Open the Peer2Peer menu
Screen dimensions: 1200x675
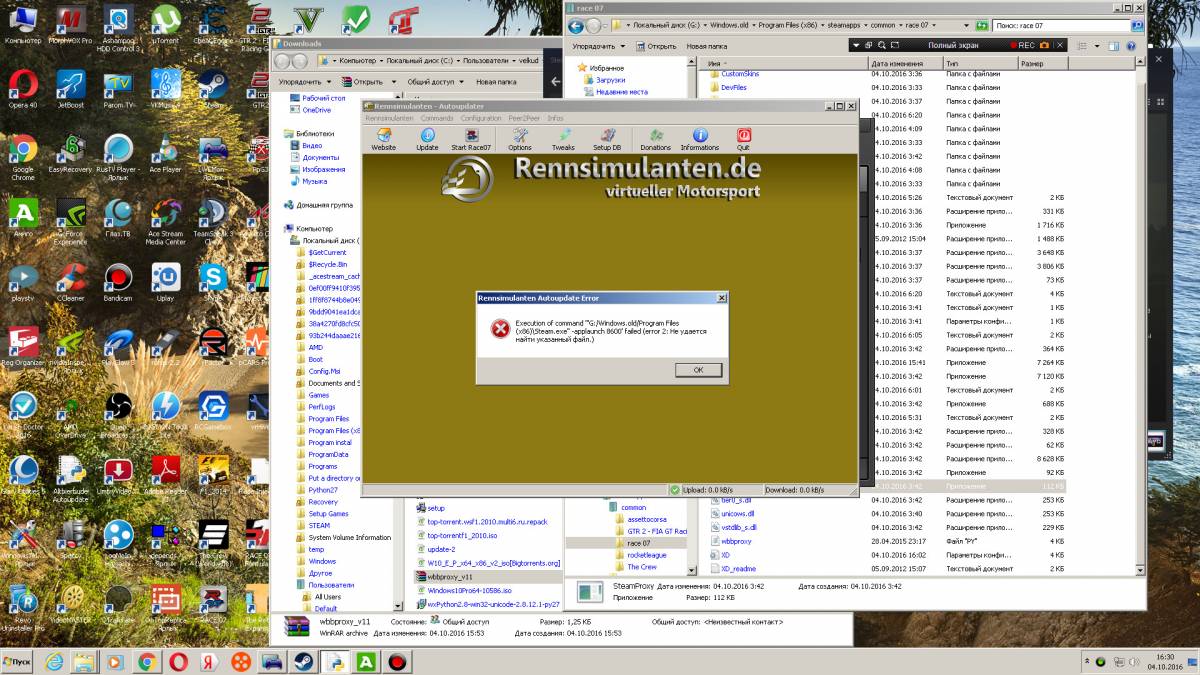[x=524, y=118]
